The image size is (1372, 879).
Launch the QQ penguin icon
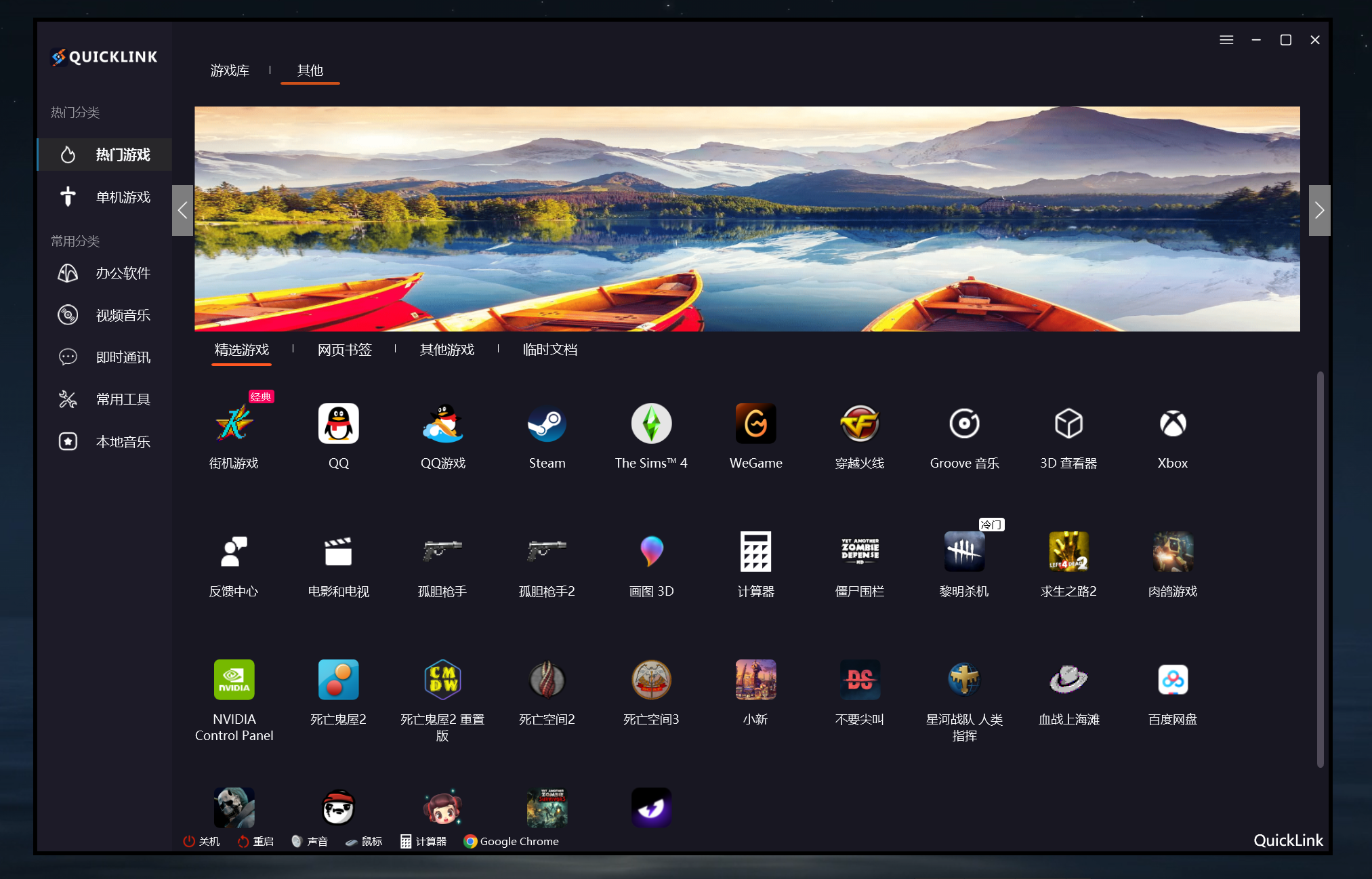click(x=338, y=424)
